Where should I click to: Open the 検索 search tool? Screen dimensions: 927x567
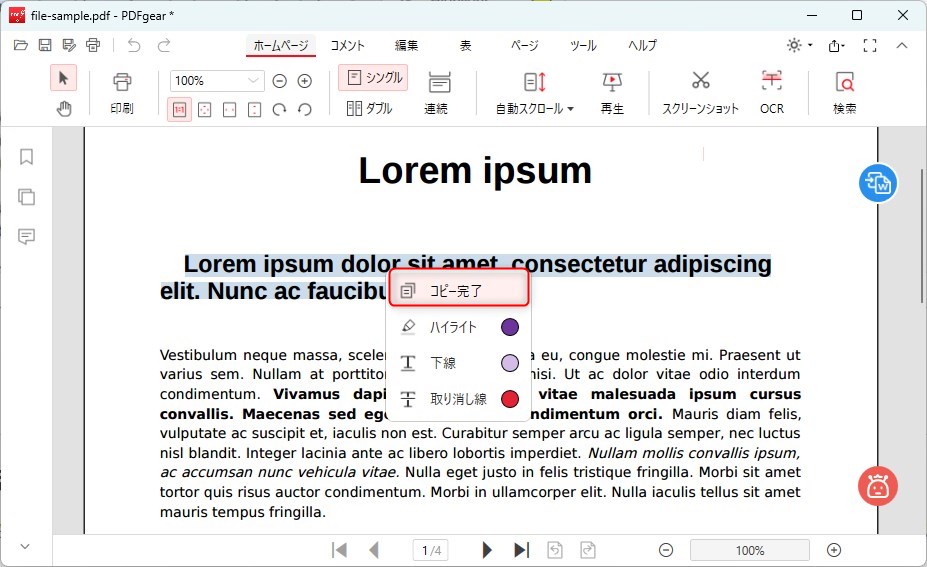pos(845,93)
